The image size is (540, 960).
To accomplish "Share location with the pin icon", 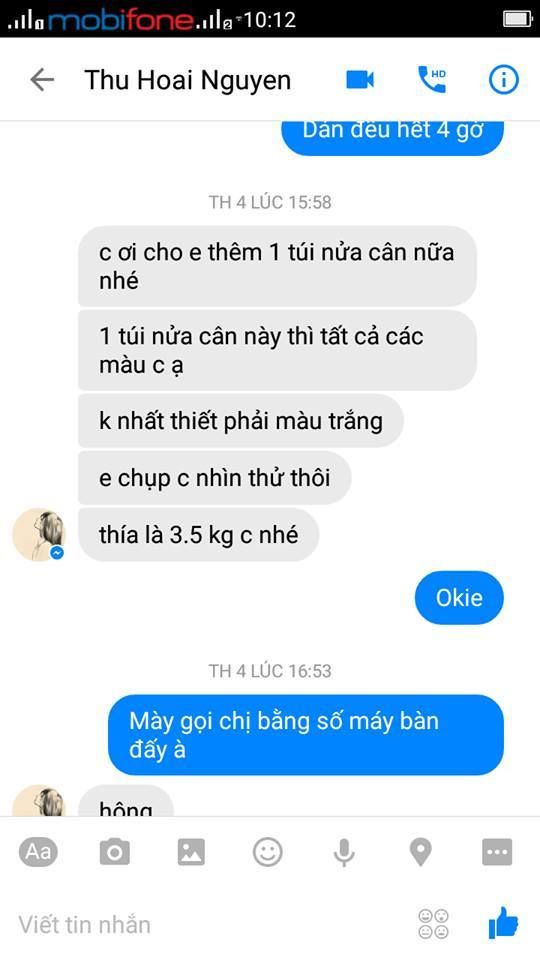I will [x=421, y=852].
